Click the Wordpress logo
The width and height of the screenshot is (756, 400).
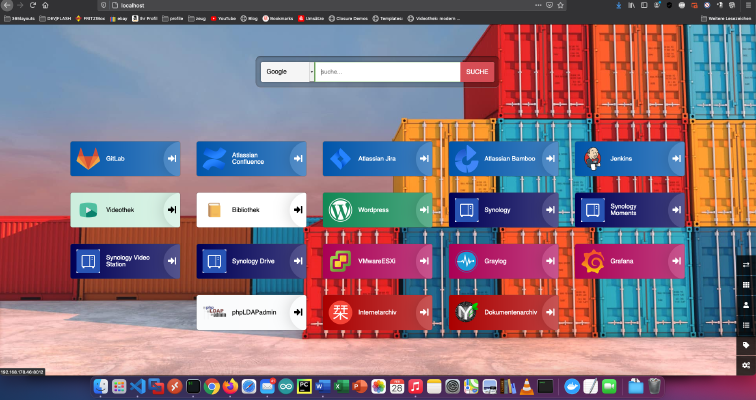point(340,210)
